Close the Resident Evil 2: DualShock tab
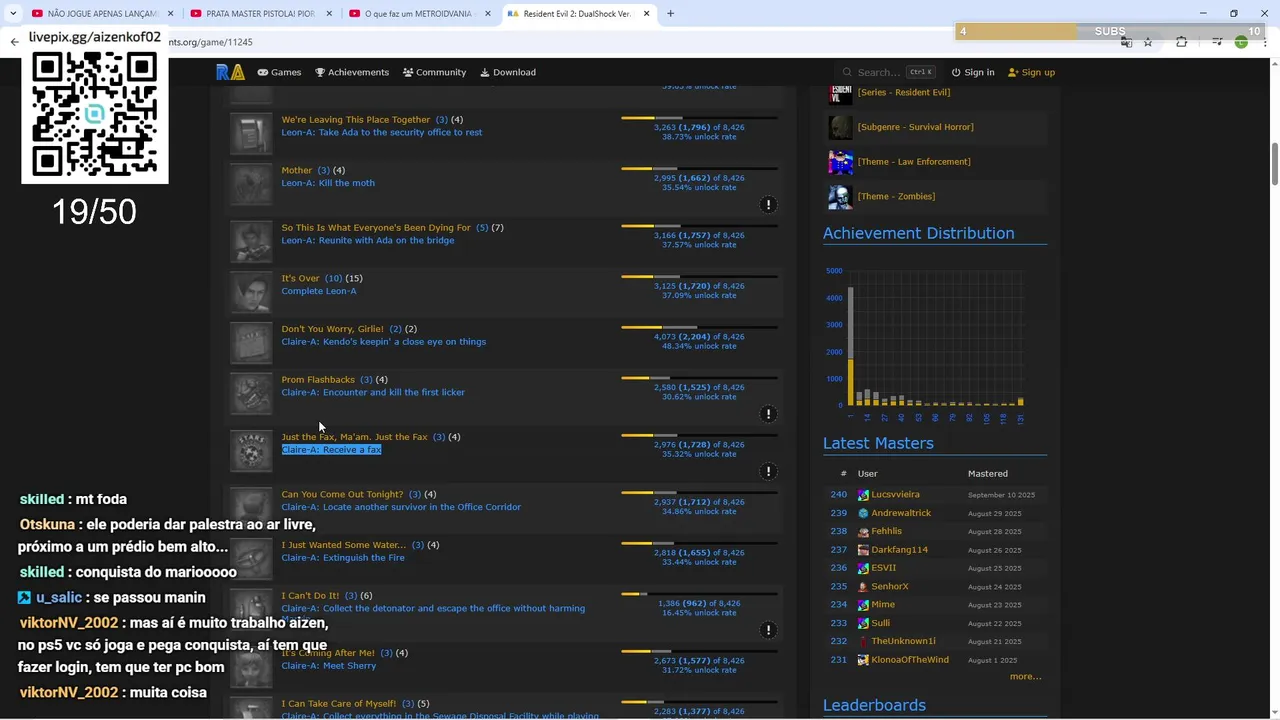Screen dimensions: 1280x720 646,14
